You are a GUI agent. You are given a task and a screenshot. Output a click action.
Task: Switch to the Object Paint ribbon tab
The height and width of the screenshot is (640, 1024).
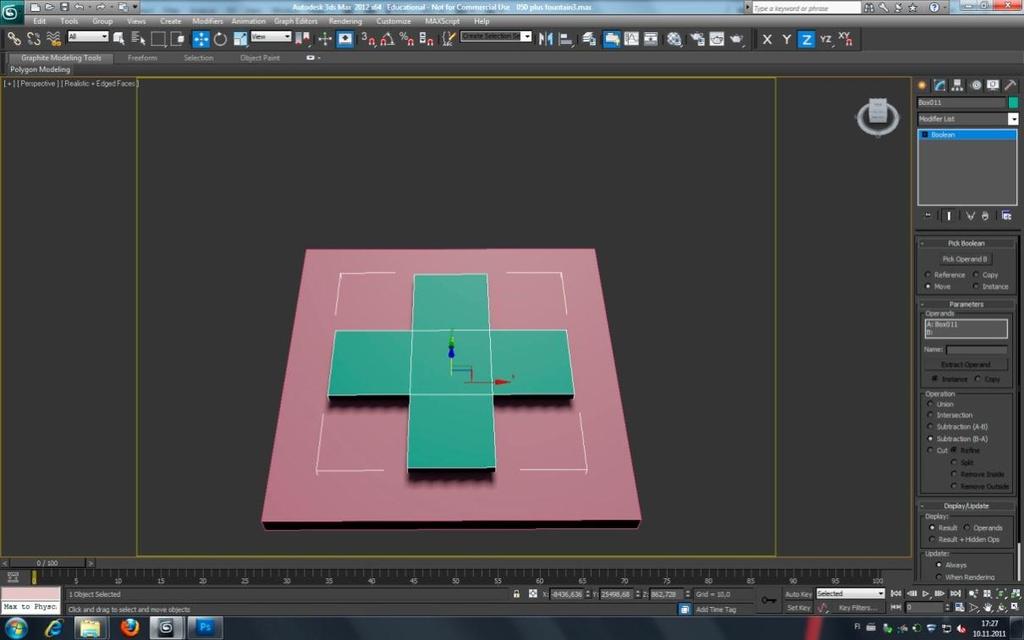[x=260, y=58]
